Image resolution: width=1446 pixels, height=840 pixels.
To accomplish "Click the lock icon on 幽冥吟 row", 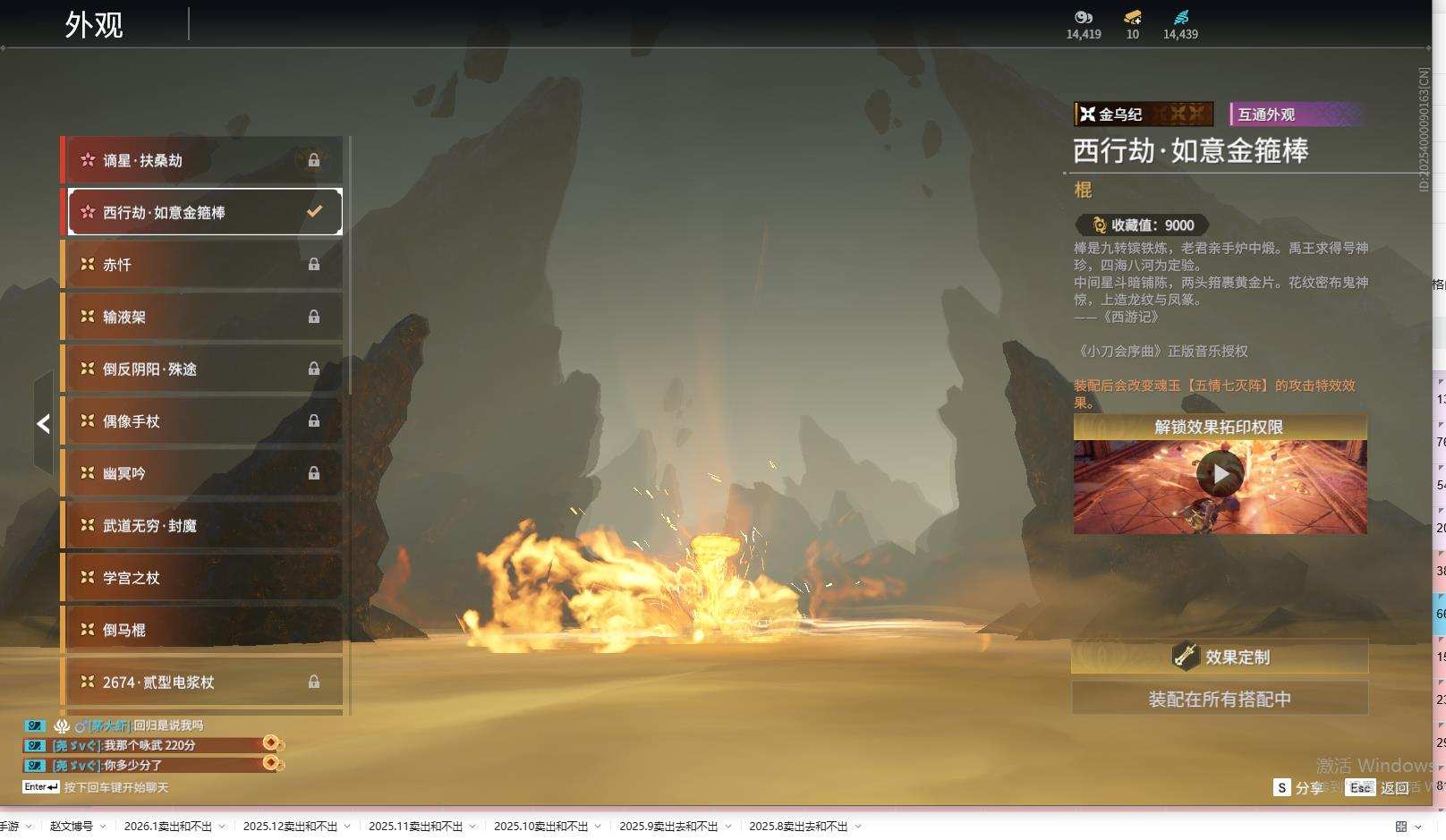I will coord(314,473).
